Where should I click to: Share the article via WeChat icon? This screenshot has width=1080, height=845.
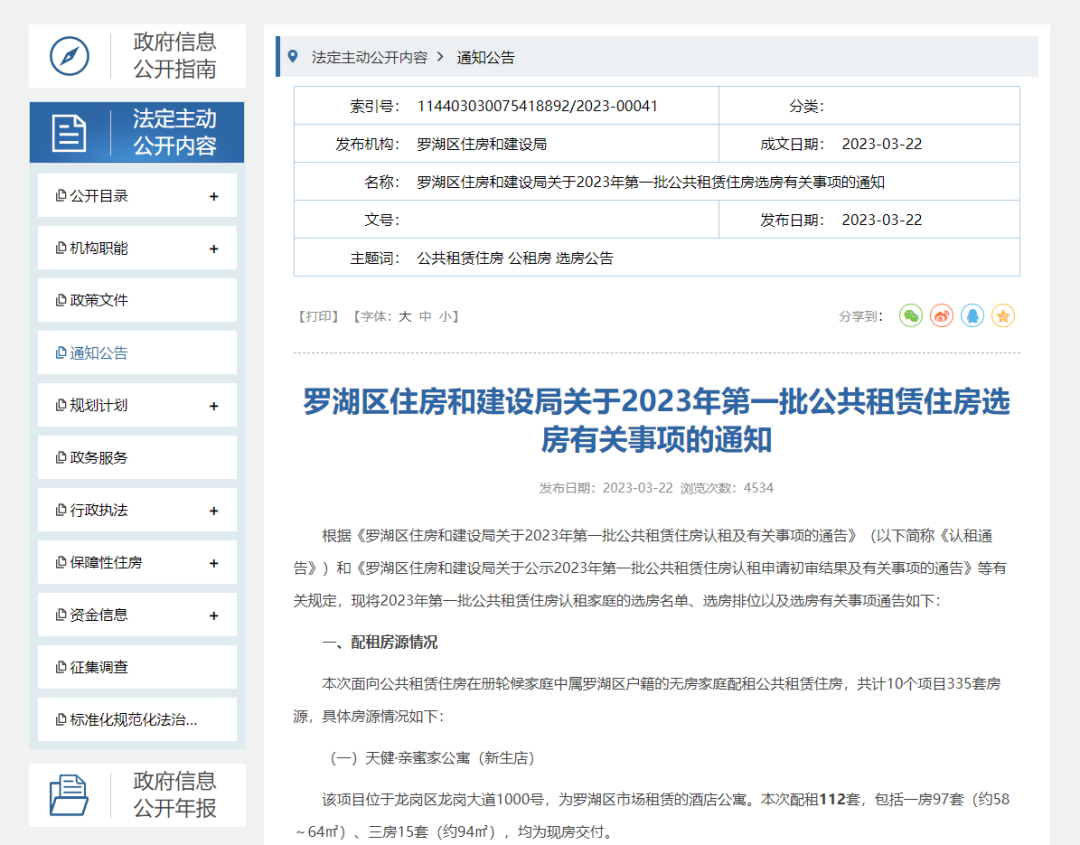(x=911, y=316)
